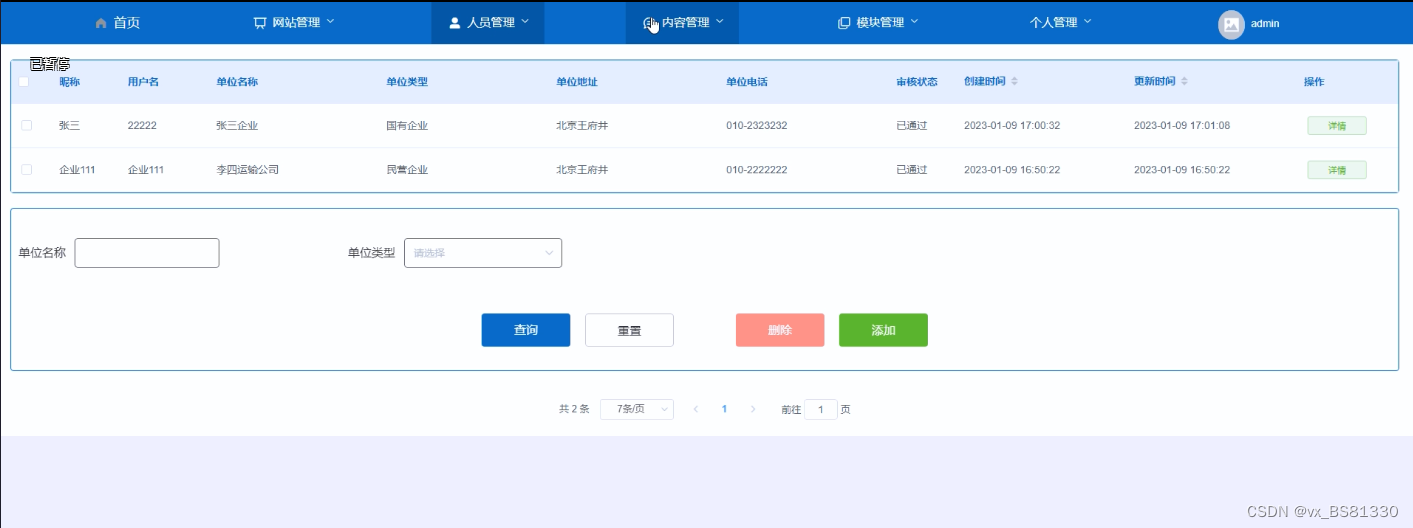Go to previous page with left arrow
The image size is (1413, 528).
tap(696, 409)
